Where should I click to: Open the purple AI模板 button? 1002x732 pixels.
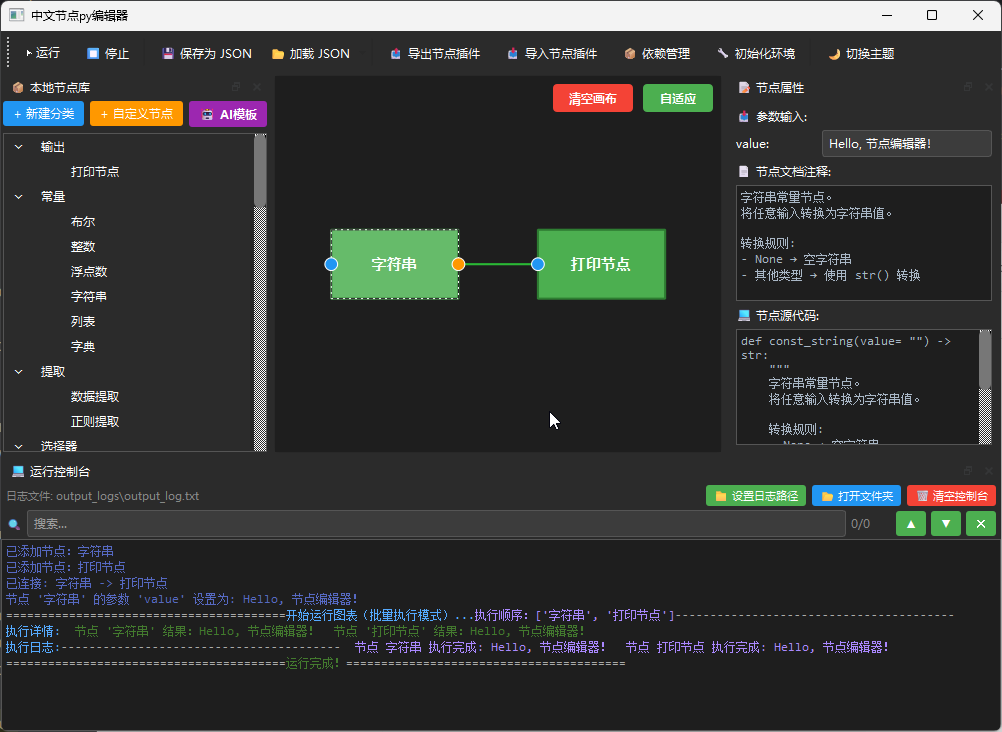[228, 114]
